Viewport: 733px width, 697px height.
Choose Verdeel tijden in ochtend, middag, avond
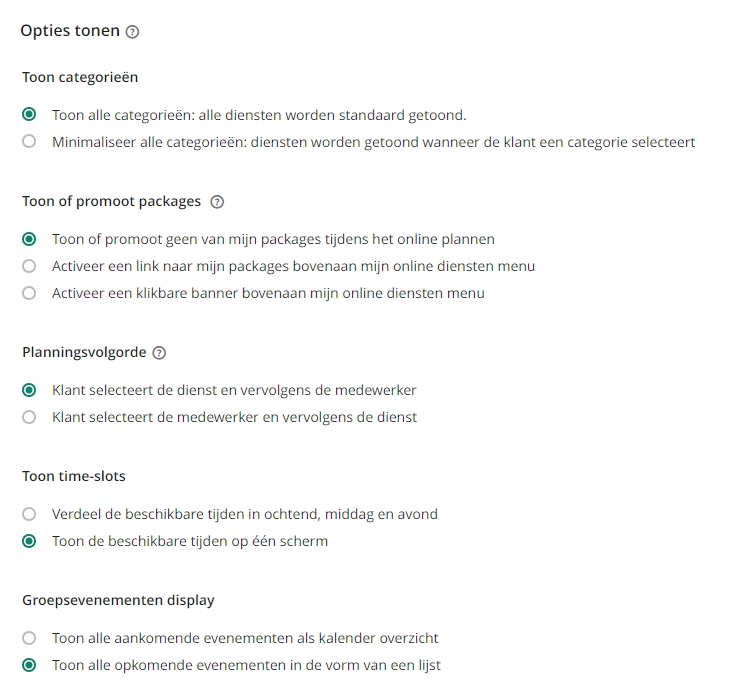click(29, 514)
